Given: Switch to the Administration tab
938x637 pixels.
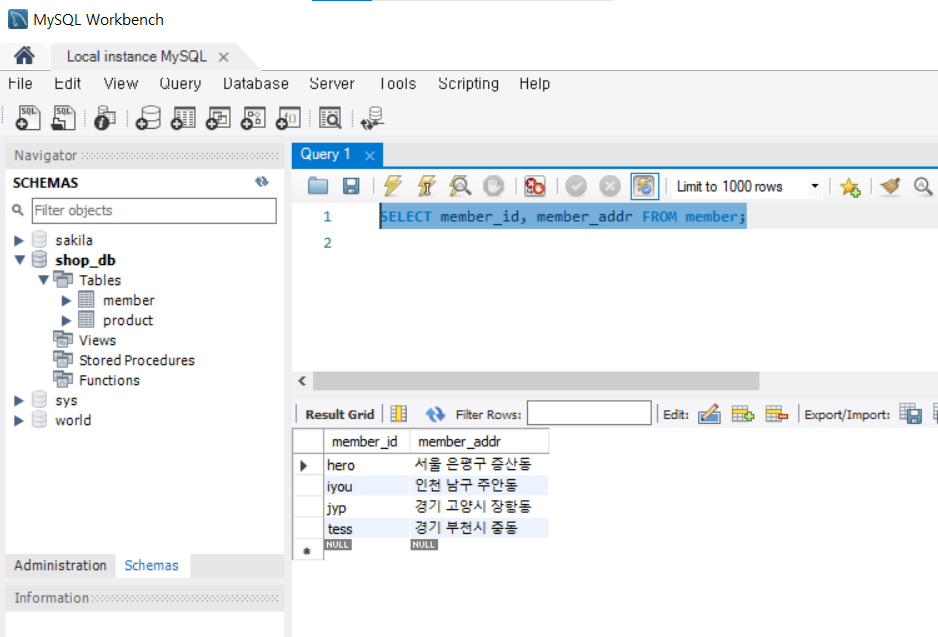Looking at the screenshot, I should [x=60, y=565].
